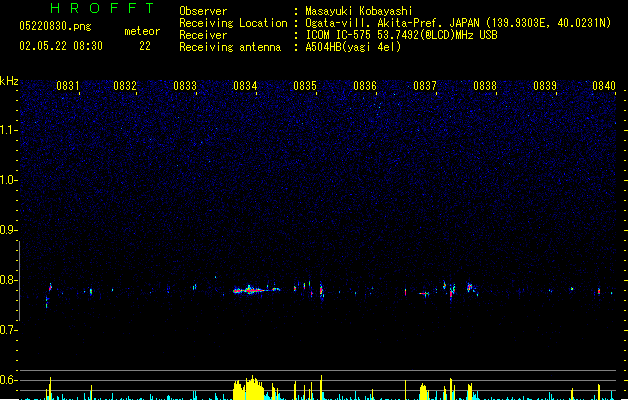Click the 0832 time marker
This screenshot has width=629, height=400.
(125, 86)
